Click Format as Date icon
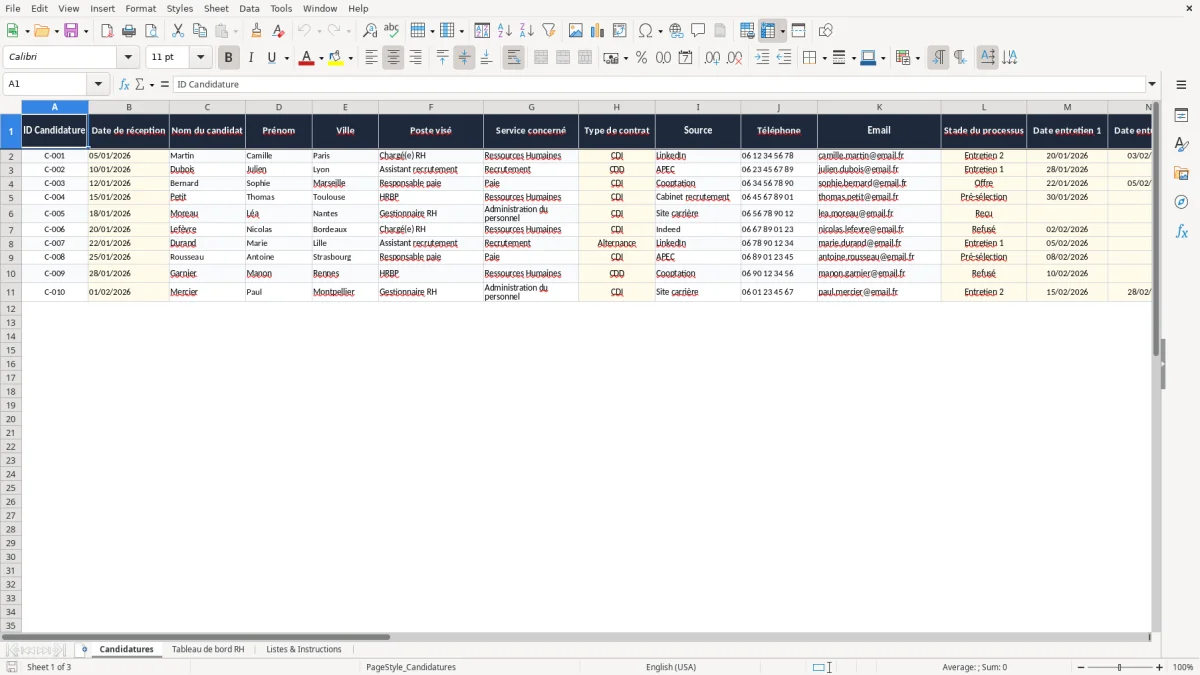This screenshot has width=1200, height=675. click(x=686, y=58)
